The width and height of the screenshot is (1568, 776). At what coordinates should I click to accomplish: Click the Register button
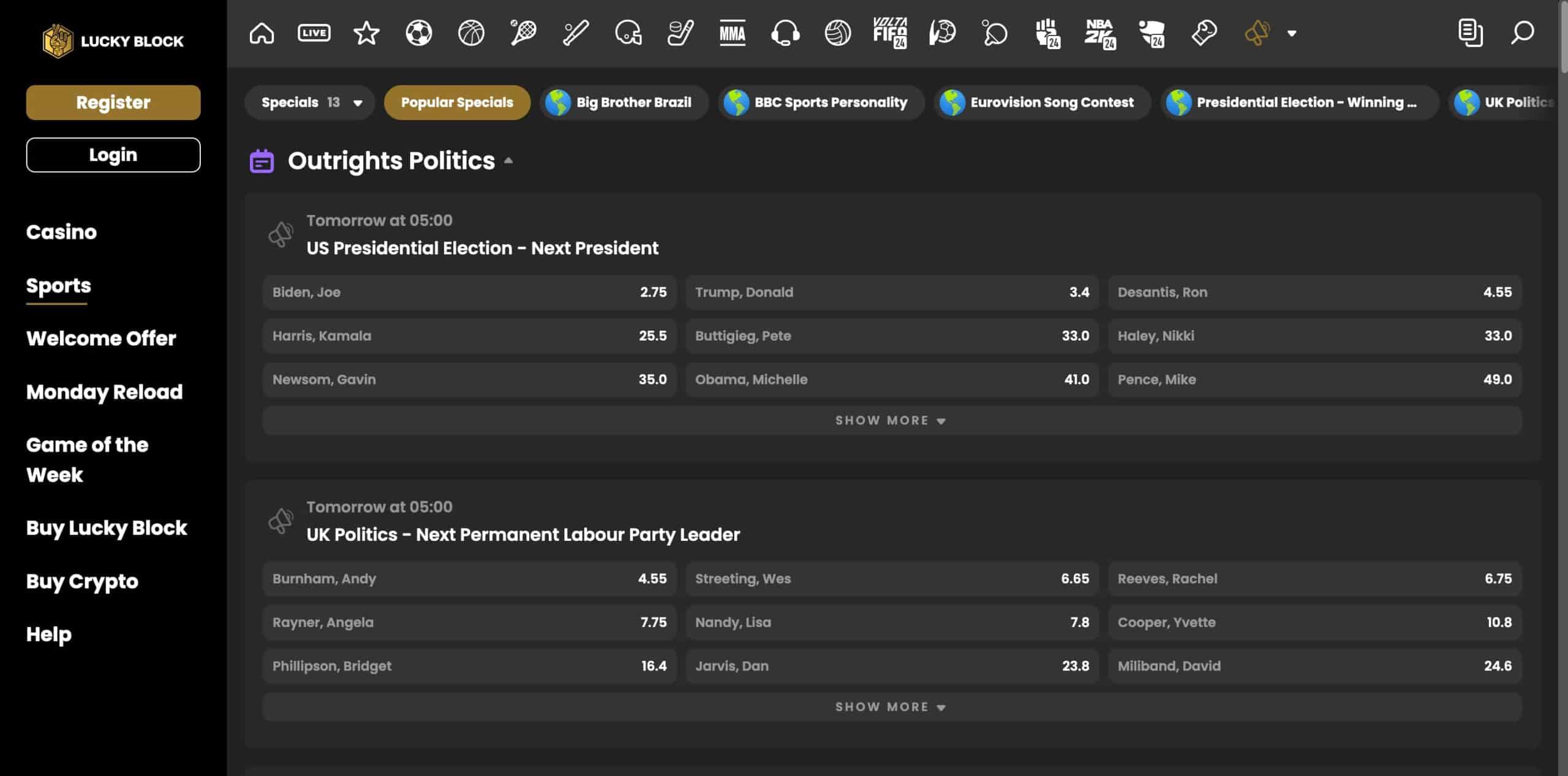[x=113, y=102]
